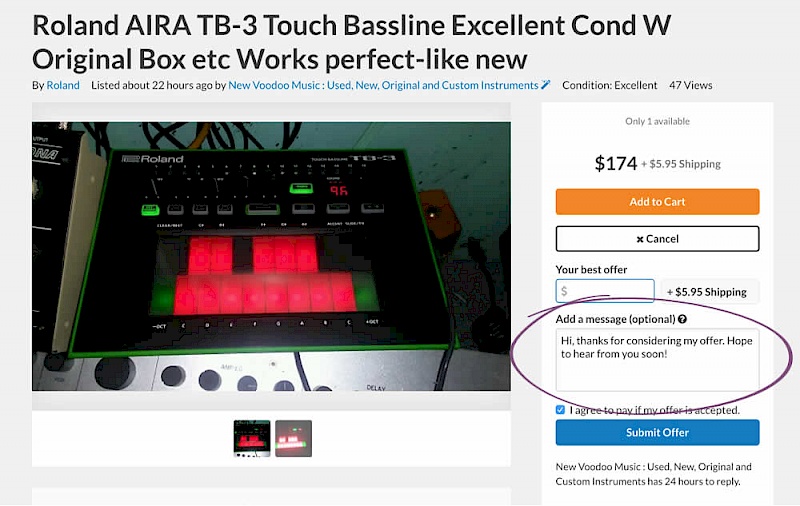The width and height of the screenshot is (800, 506).
Task: Click the guitar icon beside shop name
Action: click(546, 85)
